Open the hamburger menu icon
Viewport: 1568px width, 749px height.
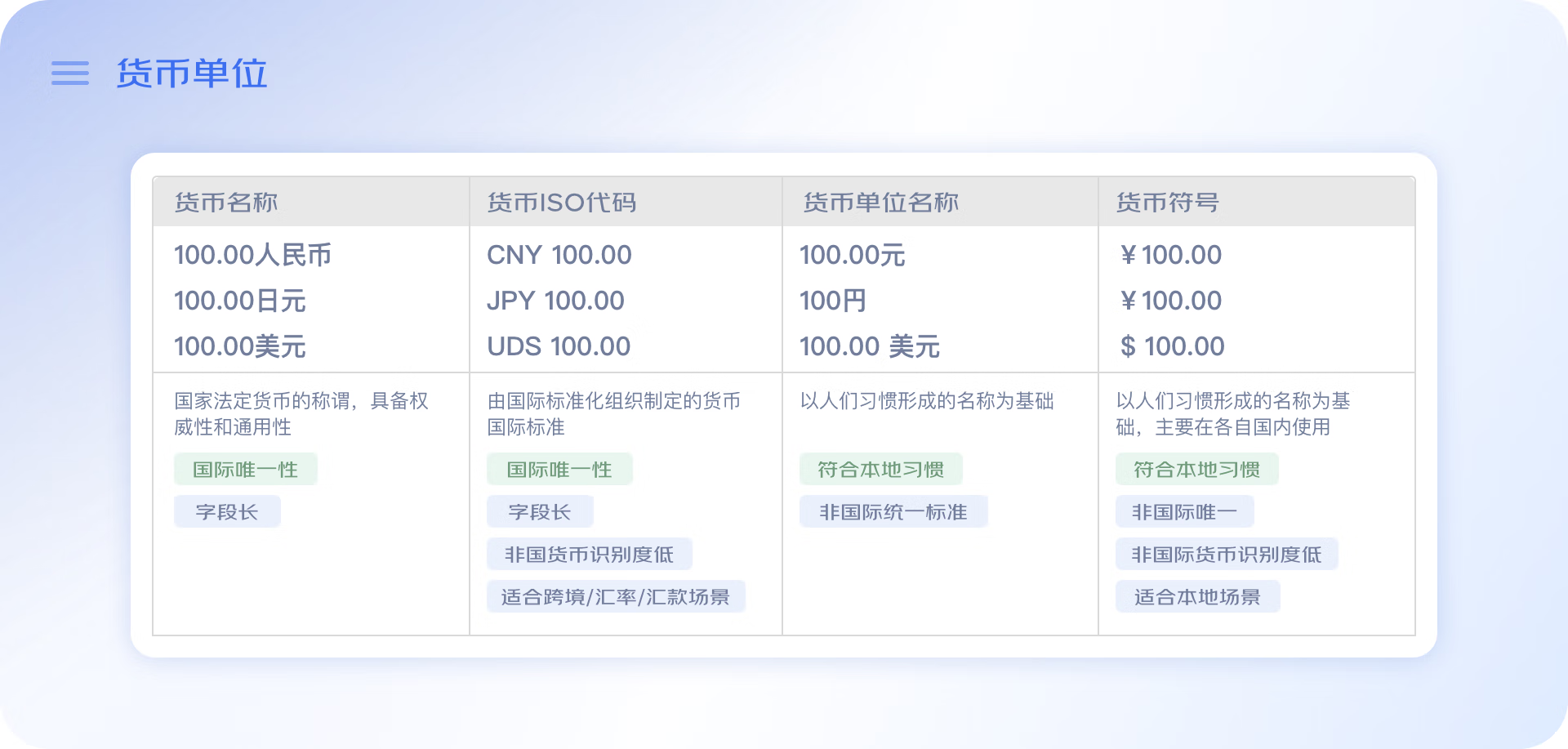point(70,74)
